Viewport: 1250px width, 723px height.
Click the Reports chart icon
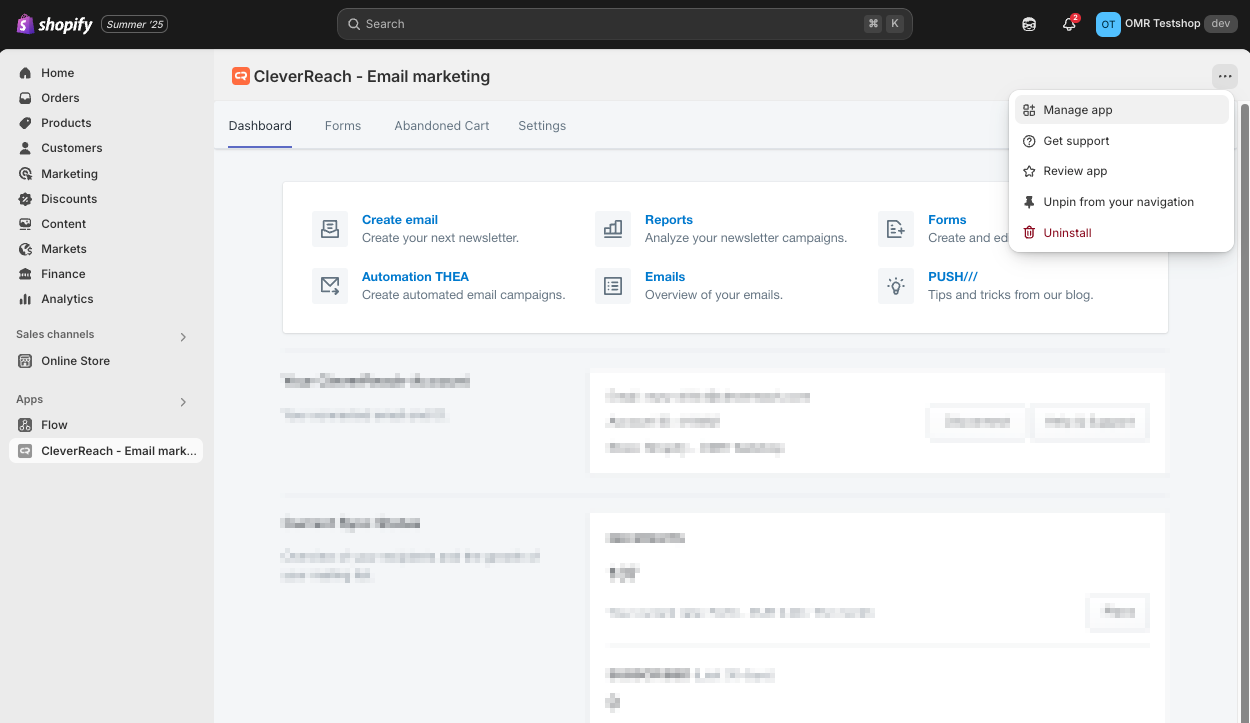pyautogui.click(x=613, y=229)
